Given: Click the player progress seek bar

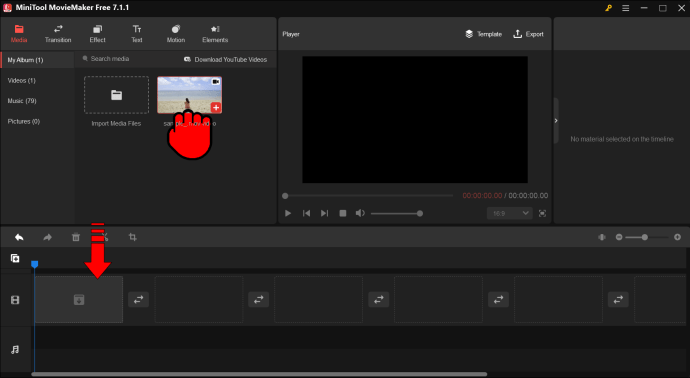Looking at the screenshot, I should (x=368, y=196).
